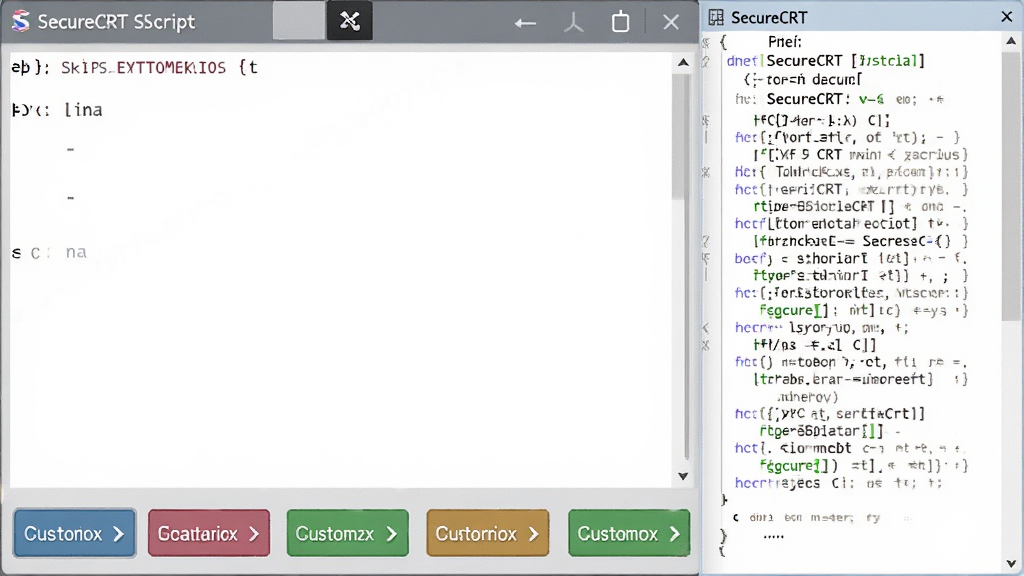1024x576 pixels.
Task: Click the 'hecrtrejecs' code line
Action: click(x=839, y=483)
